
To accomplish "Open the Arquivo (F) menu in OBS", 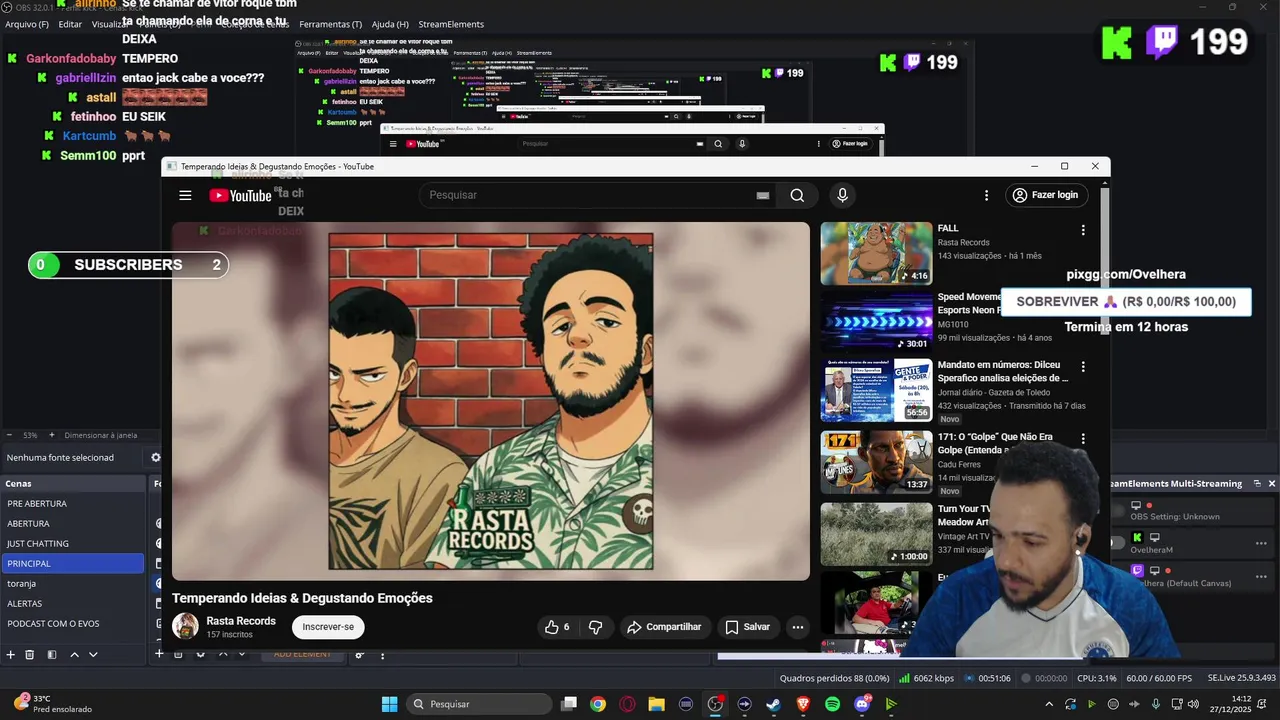I will click(27, 24).
